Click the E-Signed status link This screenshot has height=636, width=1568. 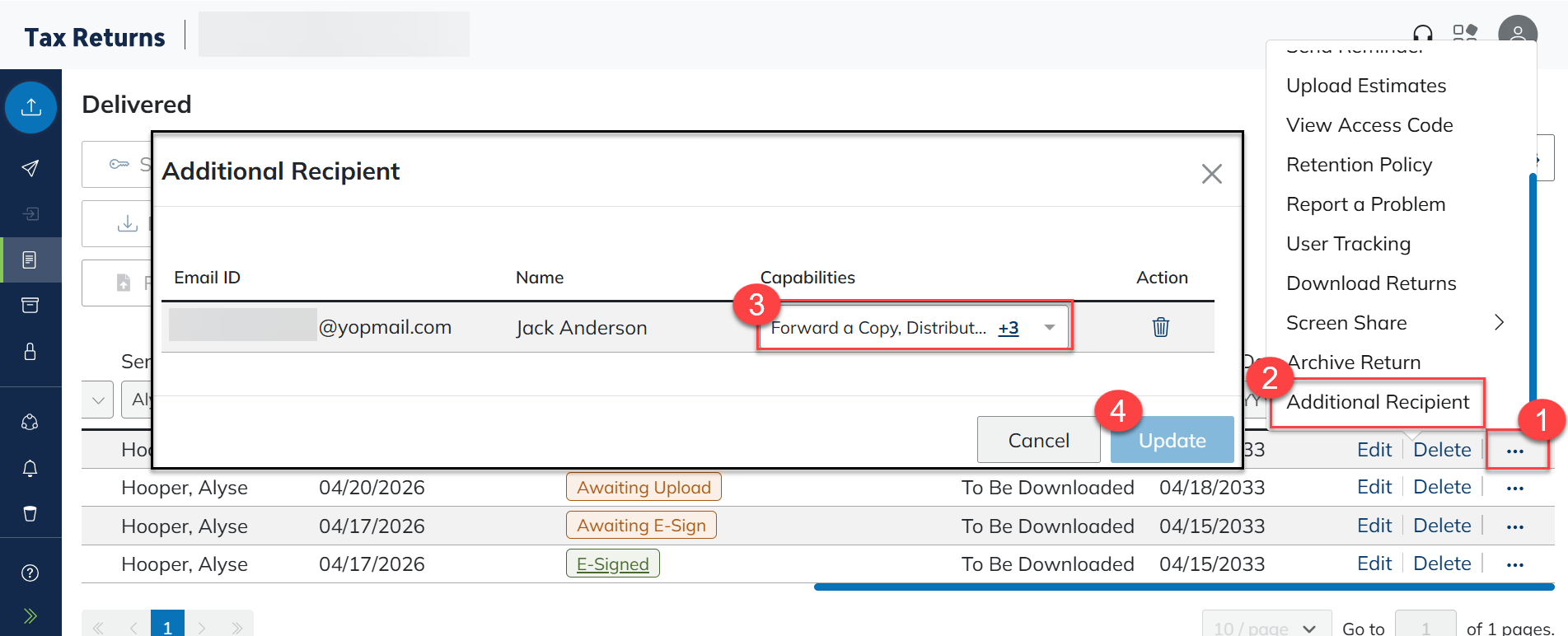point(612,564)
